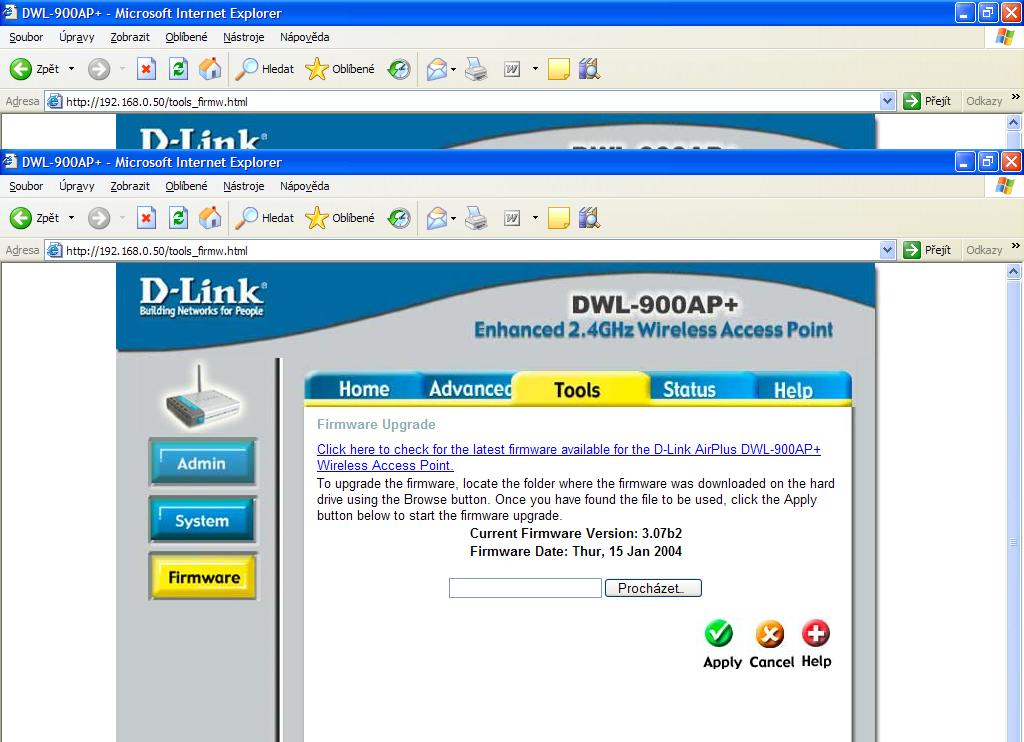Click the firmware file path input field
The width and height of the screenshot is (1024, 742).
point(525,588)
